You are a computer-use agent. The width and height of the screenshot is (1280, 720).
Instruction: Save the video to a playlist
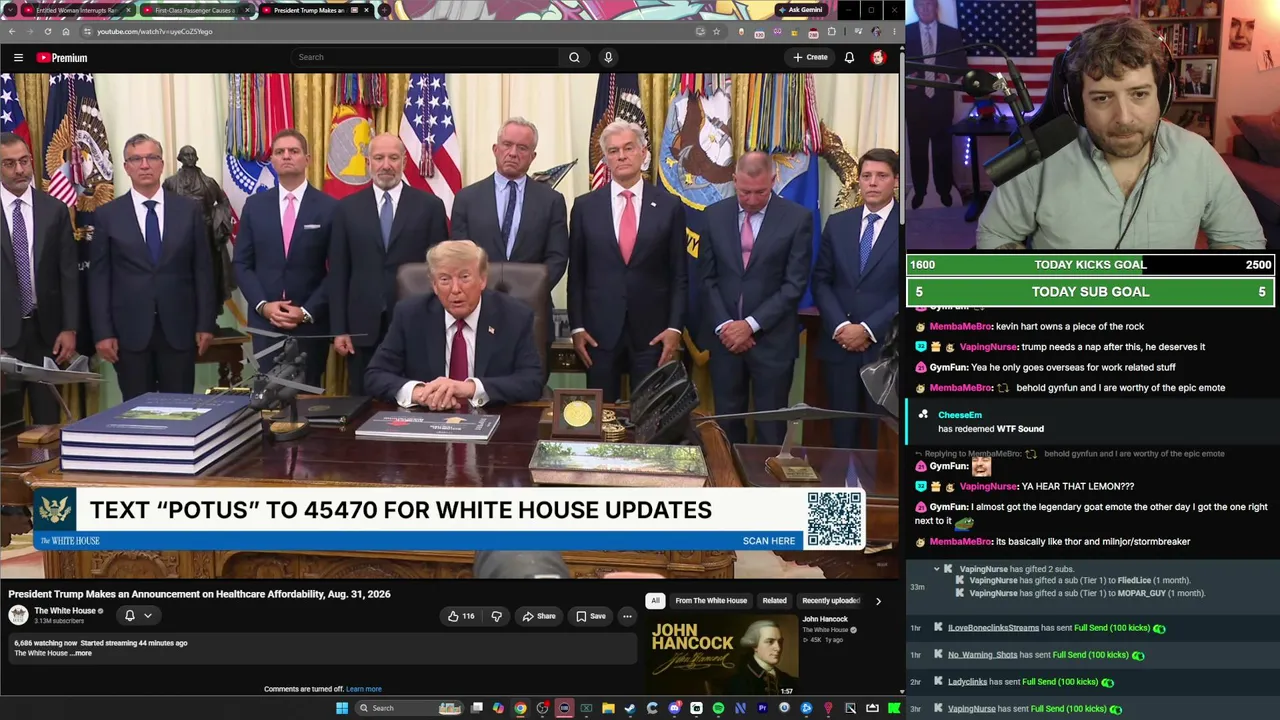click(590, 616)
